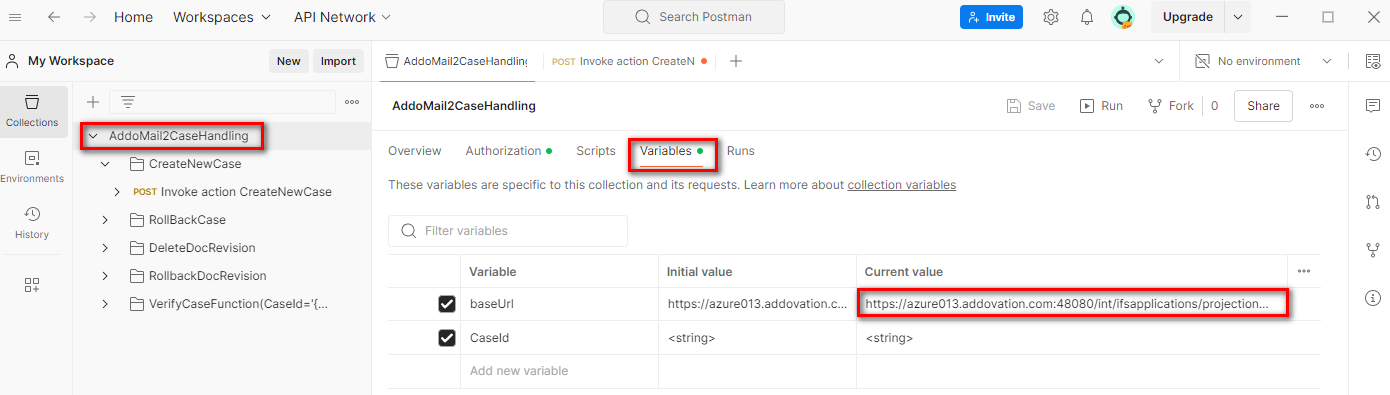This screenshot has width=1390, height=395.
Task: Select the POST Invoke action CreateN tab
Action: click(x=630, y=61)
